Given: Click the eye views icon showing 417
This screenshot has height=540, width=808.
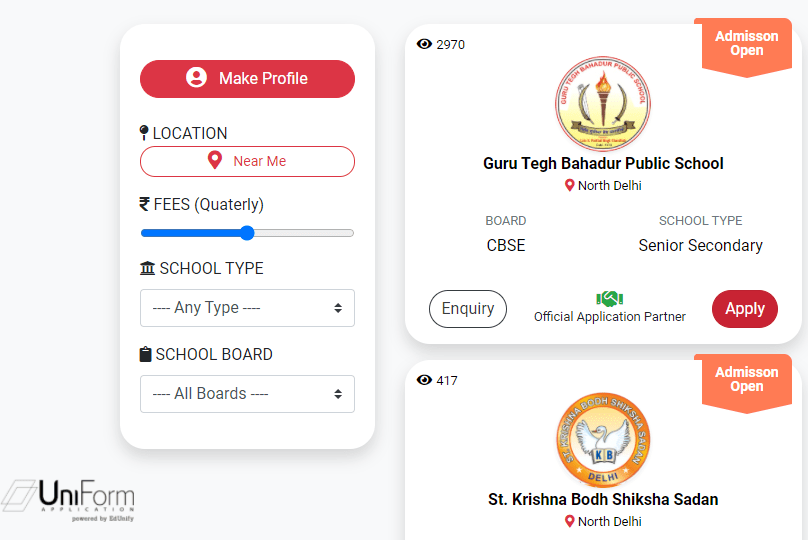Looking at the screenshot, I should click(x=424, y=380).
